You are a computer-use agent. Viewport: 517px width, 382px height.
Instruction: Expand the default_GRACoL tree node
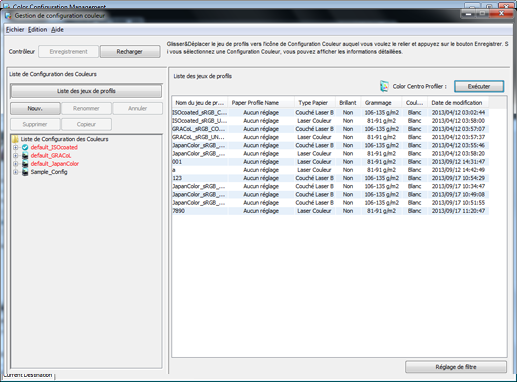point(15,156)
